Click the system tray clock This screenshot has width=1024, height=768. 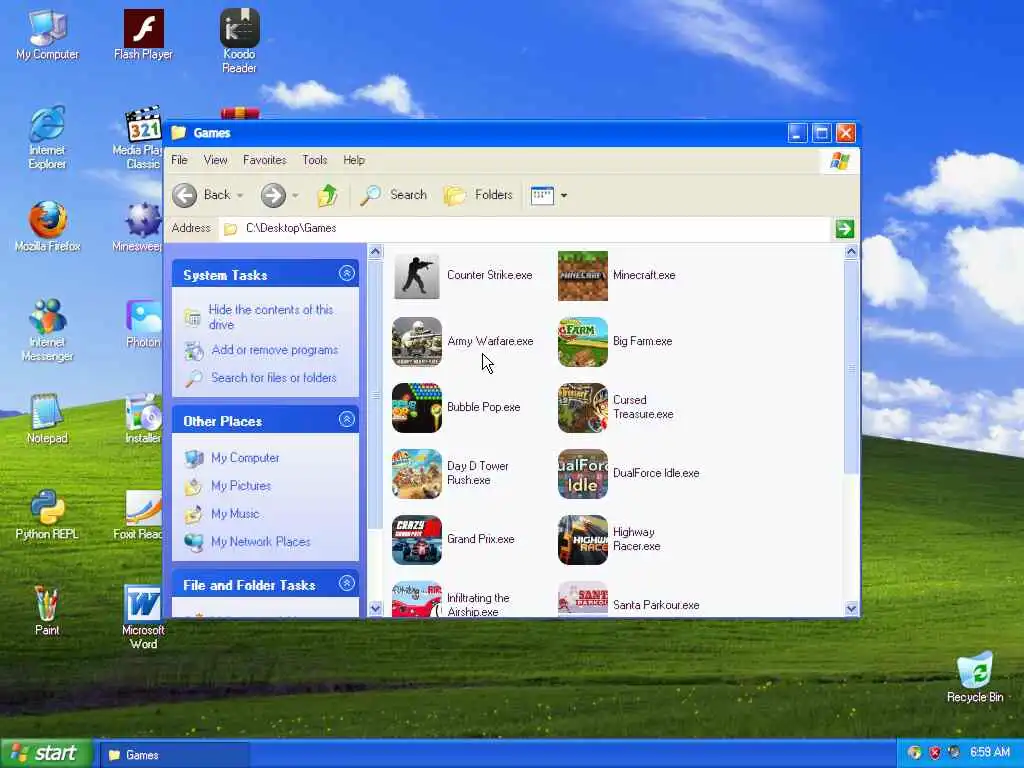click(x=989, y=752)
